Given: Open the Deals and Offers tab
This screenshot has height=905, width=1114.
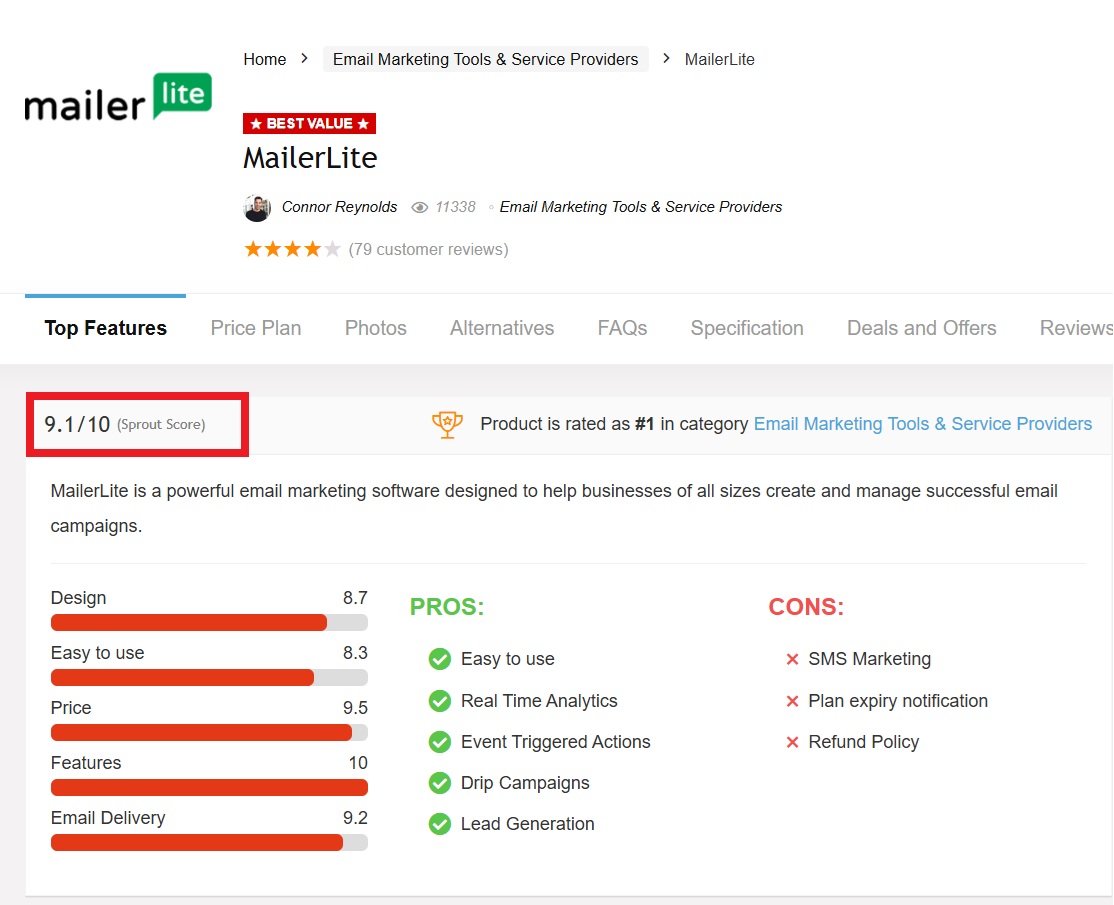Looking at the screenshot, I should 921,328.
